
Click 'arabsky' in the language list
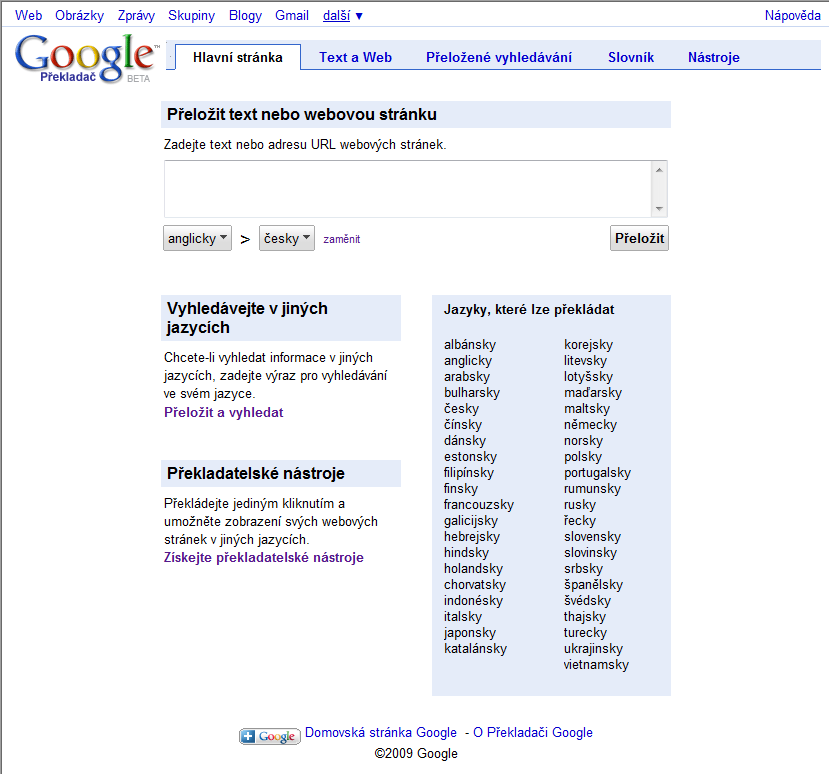[x=467, y=376]
